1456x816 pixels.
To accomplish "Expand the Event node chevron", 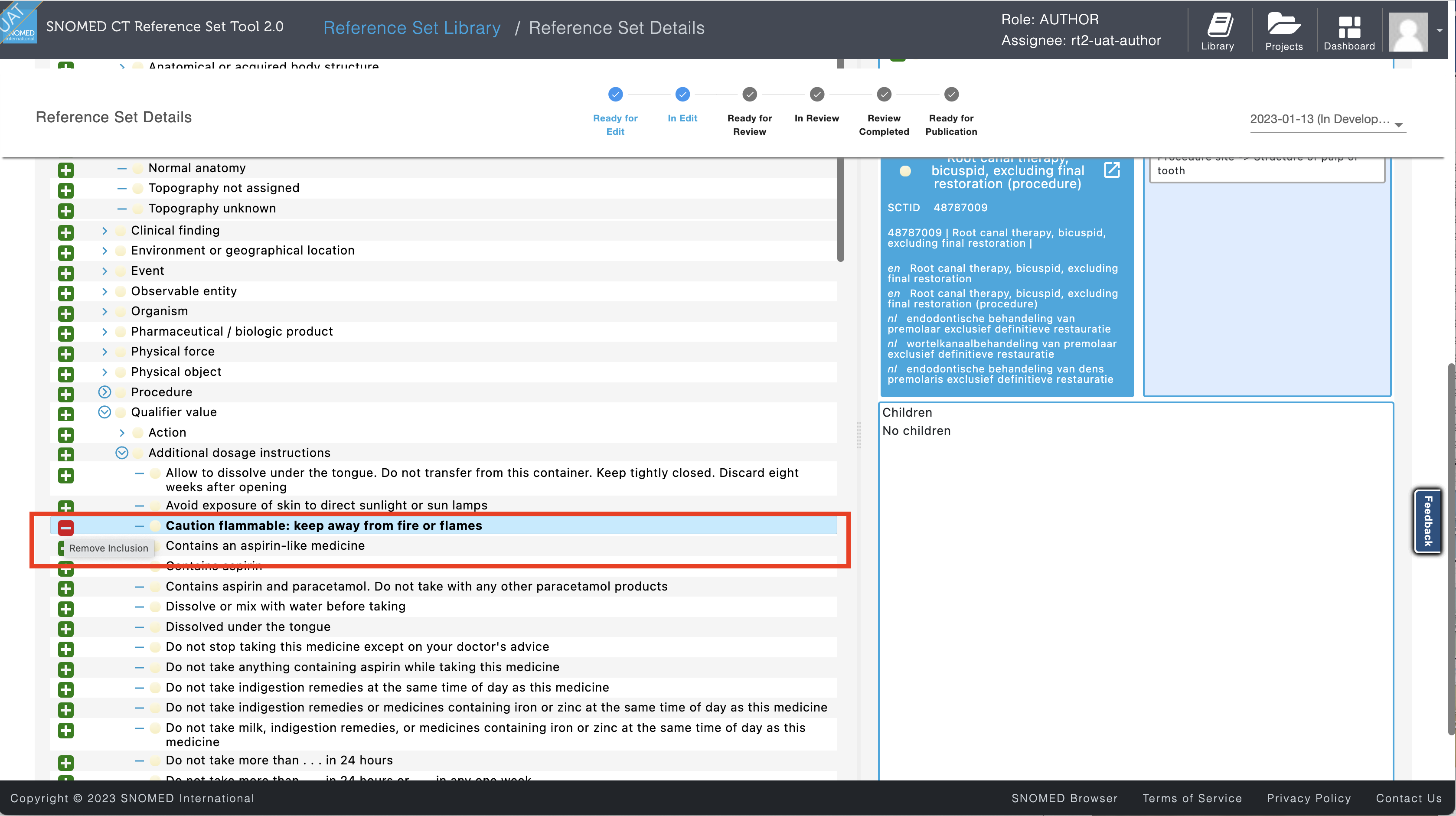I will (x=104, y=271).
